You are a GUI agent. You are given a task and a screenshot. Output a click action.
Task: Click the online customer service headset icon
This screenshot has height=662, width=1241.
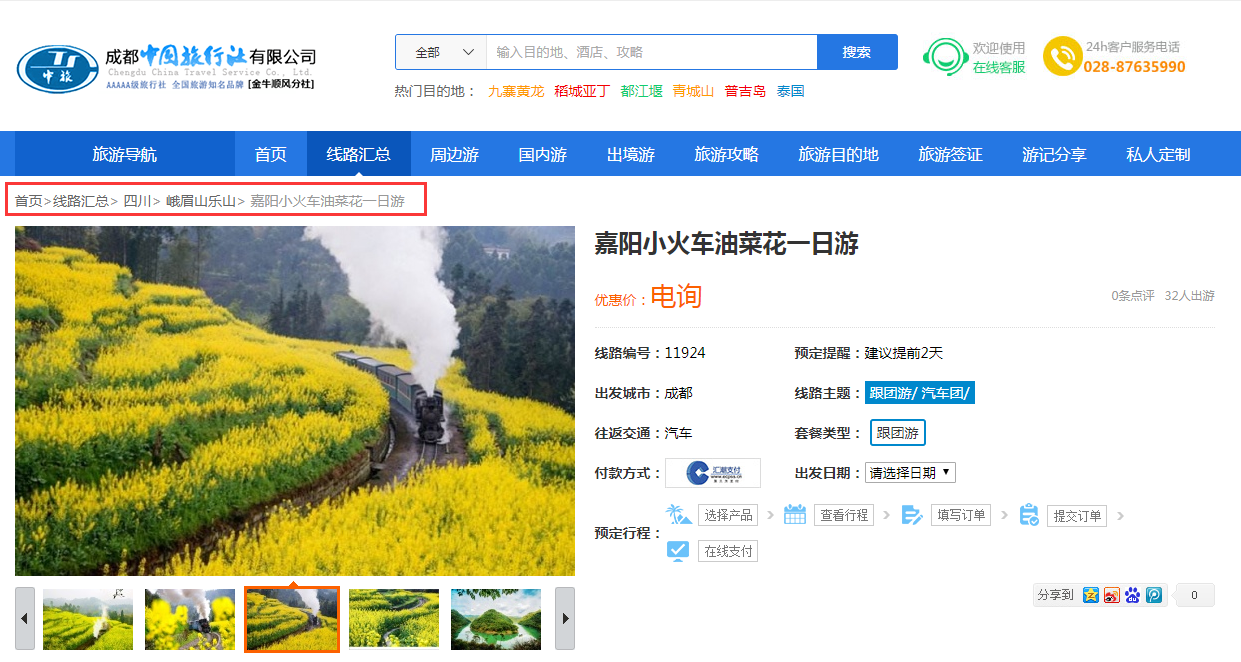(944, 57)
